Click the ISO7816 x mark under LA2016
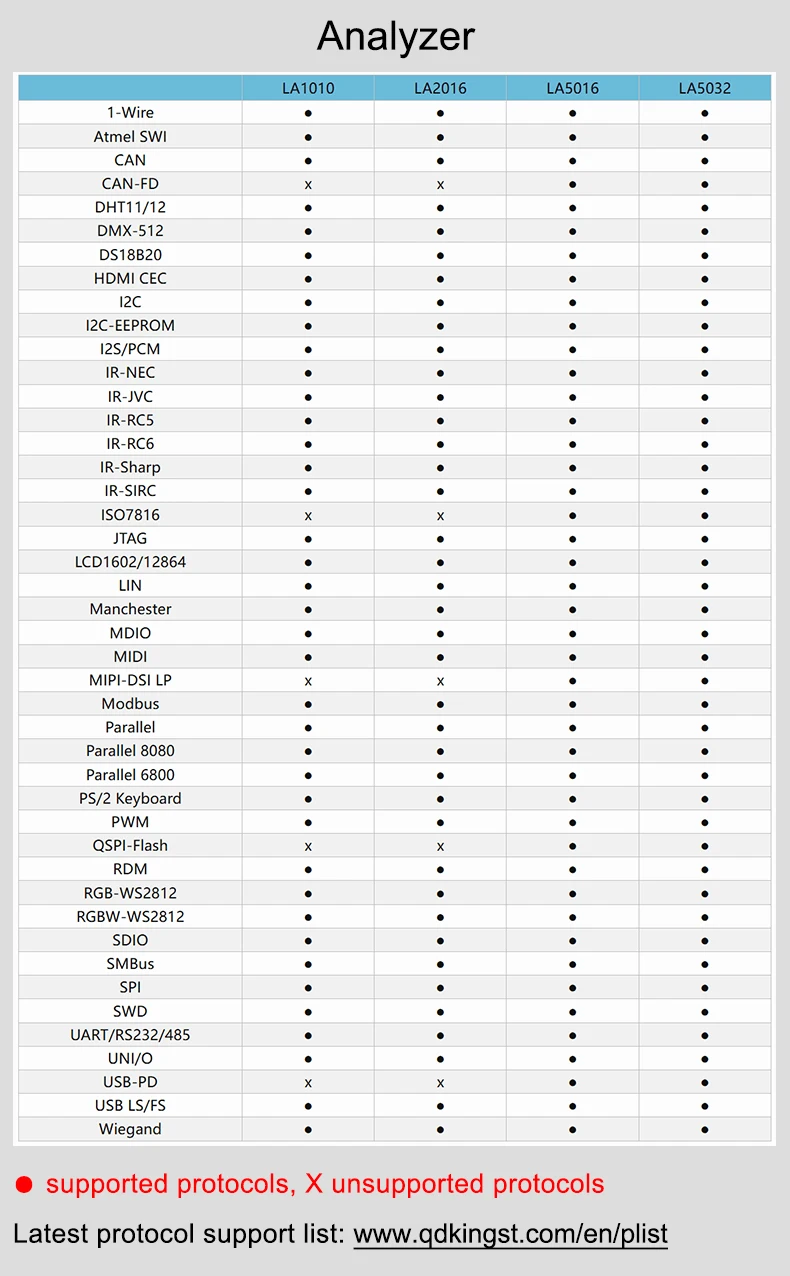The image size is (790, 1276). [x=440, y=515]
